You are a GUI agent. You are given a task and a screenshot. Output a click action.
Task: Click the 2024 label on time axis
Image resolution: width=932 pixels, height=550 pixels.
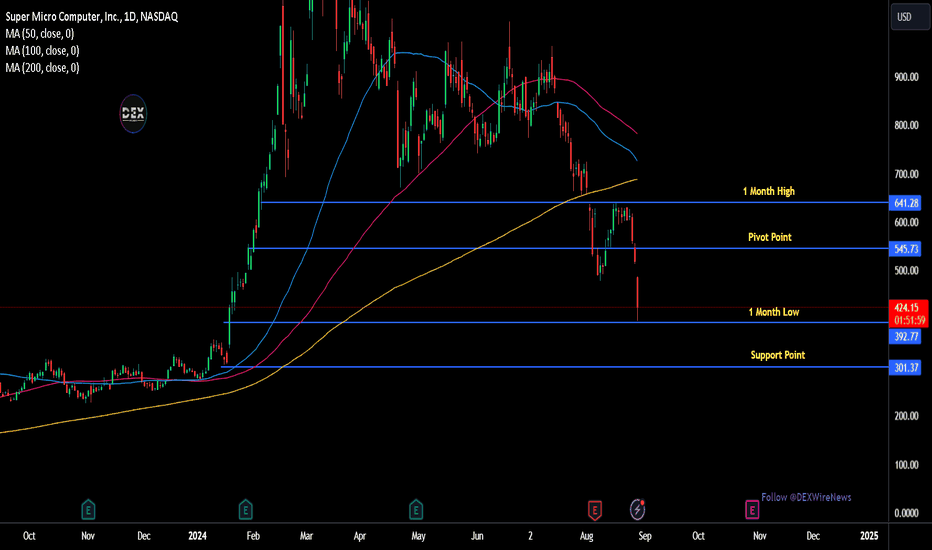197,536
